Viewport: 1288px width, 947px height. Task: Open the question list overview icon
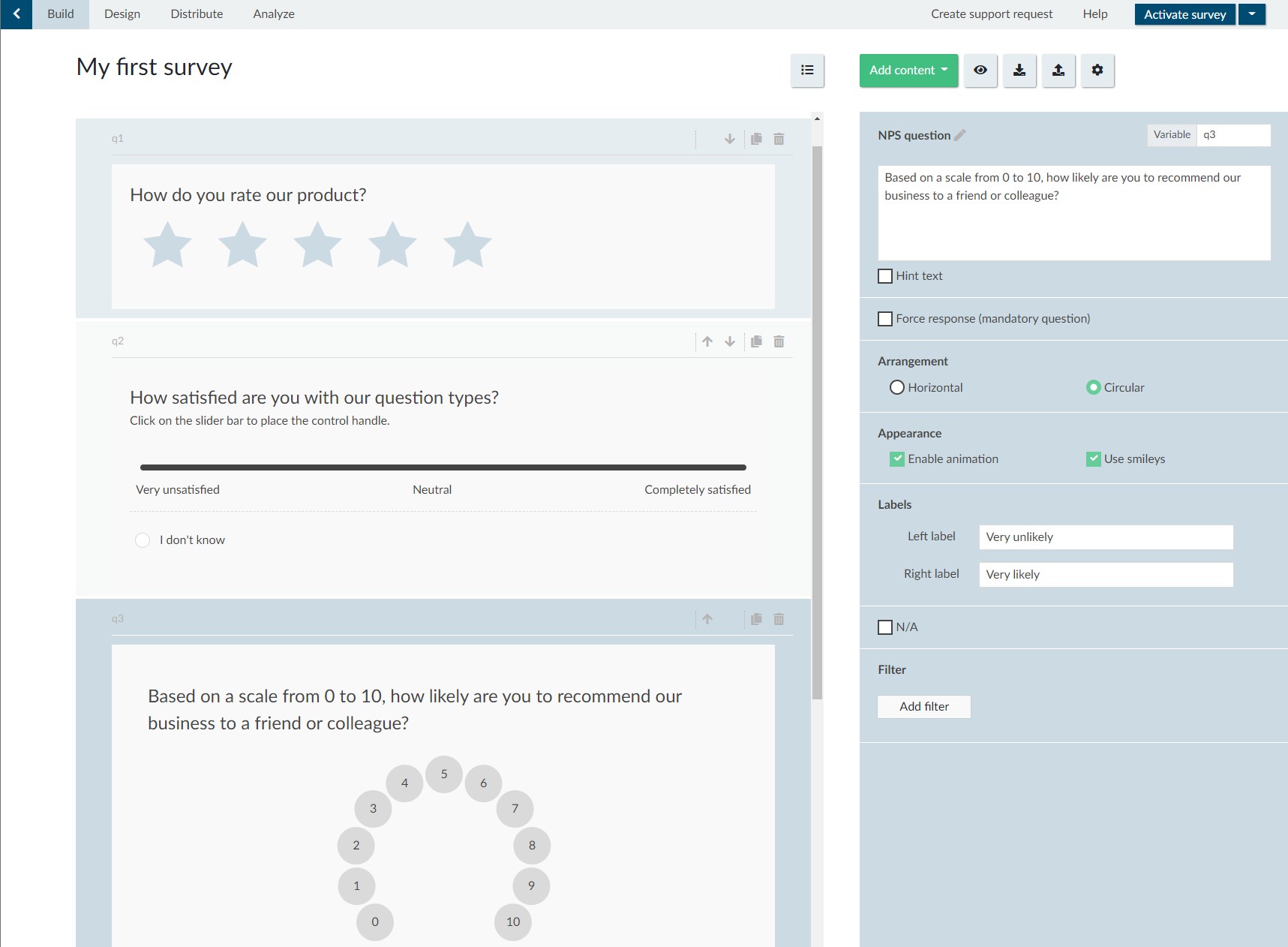tap(807, 71)
